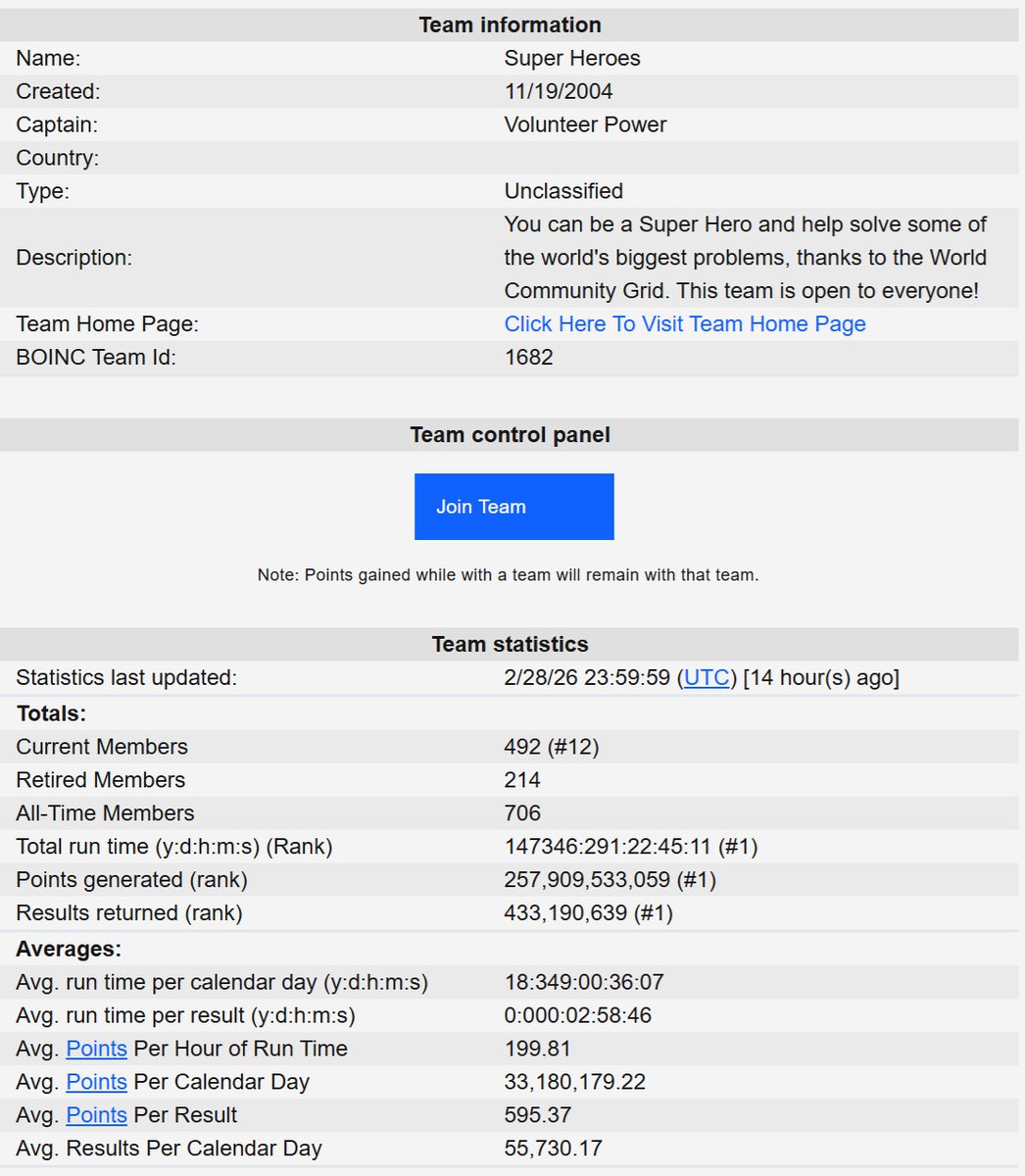Screen dimensions: 1025x1176
Task: Click the note about points remaining with team
Action: [508, 575]
